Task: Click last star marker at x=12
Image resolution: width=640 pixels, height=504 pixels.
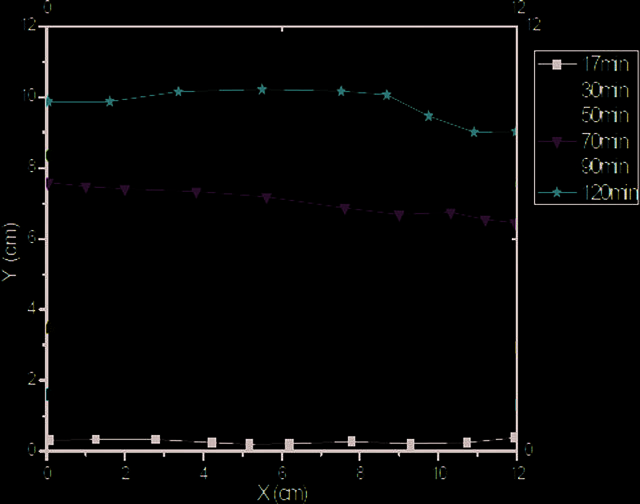Action: click(515, 132)
